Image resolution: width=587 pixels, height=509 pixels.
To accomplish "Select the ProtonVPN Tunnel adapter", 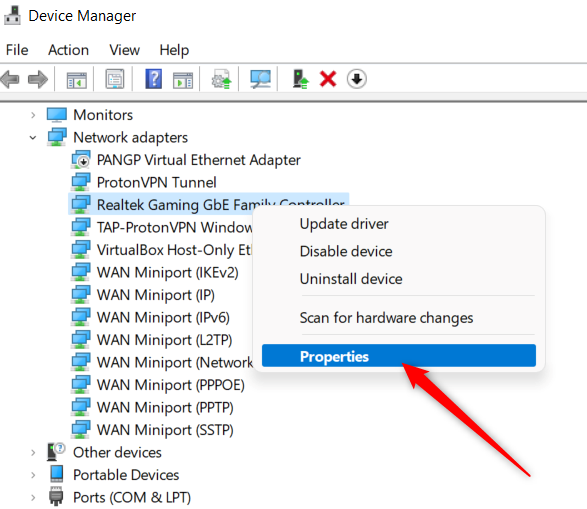I will pos(144,183).
